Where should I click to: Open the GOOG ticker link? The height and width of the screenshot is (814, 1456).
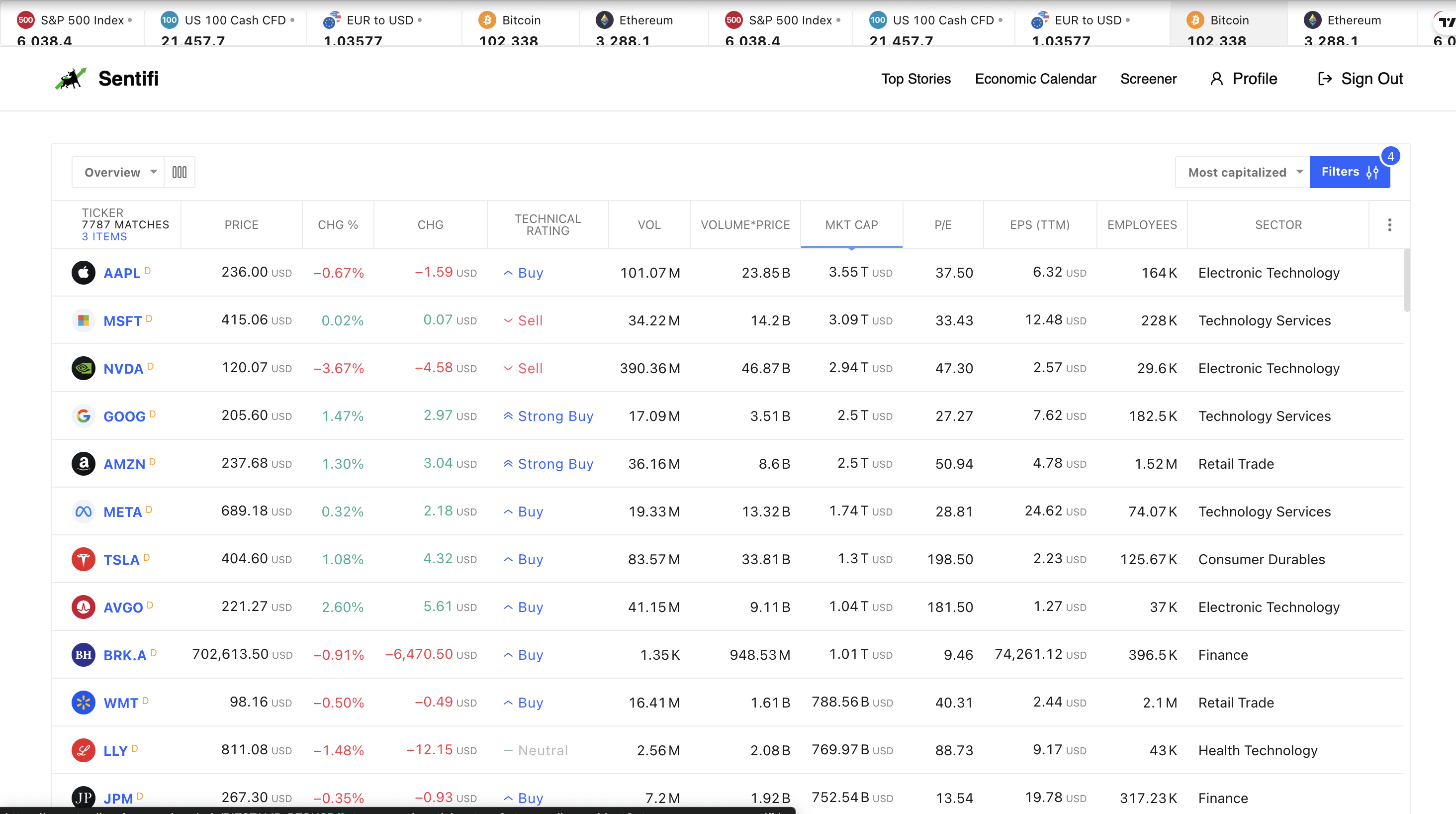click(x=124, y=416)
